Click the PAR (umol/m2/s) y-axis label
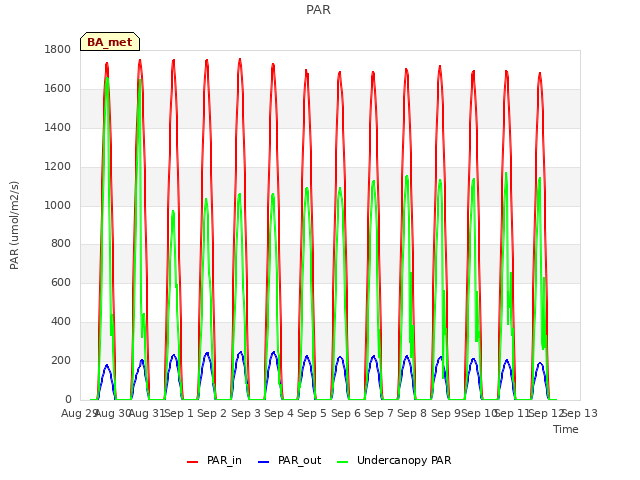Image resolution: width=640 pixels, height=480 pixels. (x=14, y=225)
